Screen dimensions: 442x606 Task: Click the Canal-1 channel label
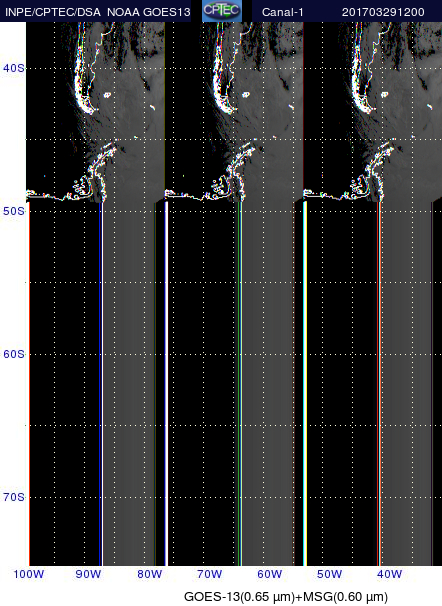point(282,12)
